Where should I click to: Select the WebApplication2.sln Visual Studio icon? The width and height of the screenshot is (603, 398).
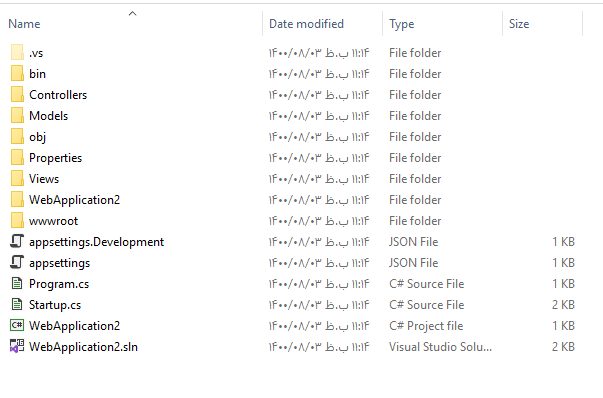[17, 346]
